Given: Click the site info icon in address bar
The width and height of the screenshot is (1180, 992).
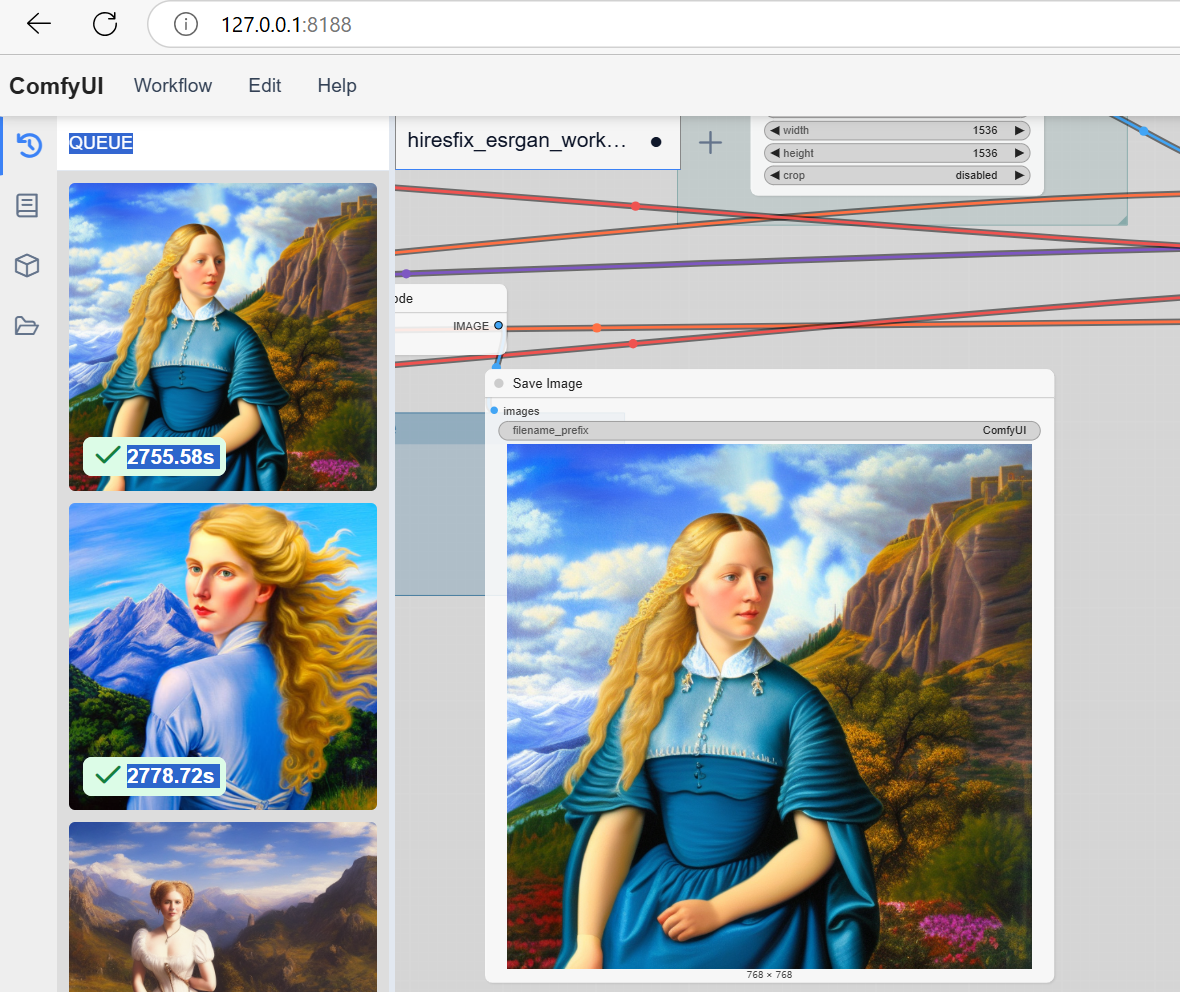Looking at the screenshot, I should (x=186, y=25).
